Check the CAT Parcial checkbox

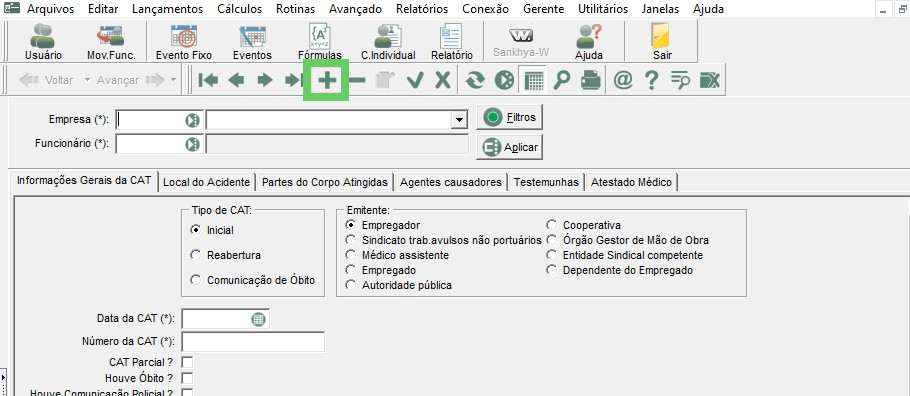tap(187, 362)
